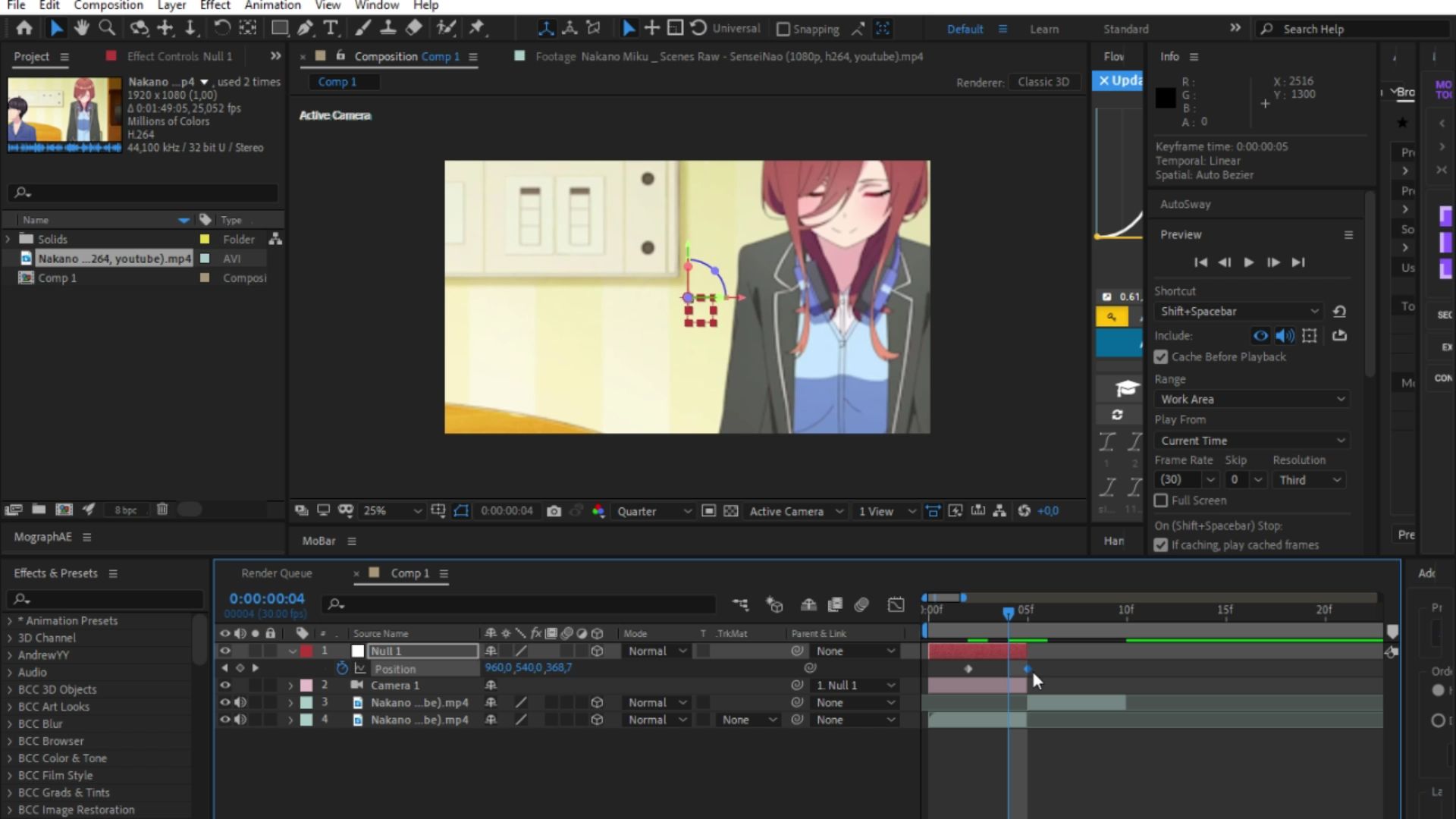This screenshot has height=819, width=1456.
Task: Jump to the first frame in the Preview panel
Action: point(1200,262)
